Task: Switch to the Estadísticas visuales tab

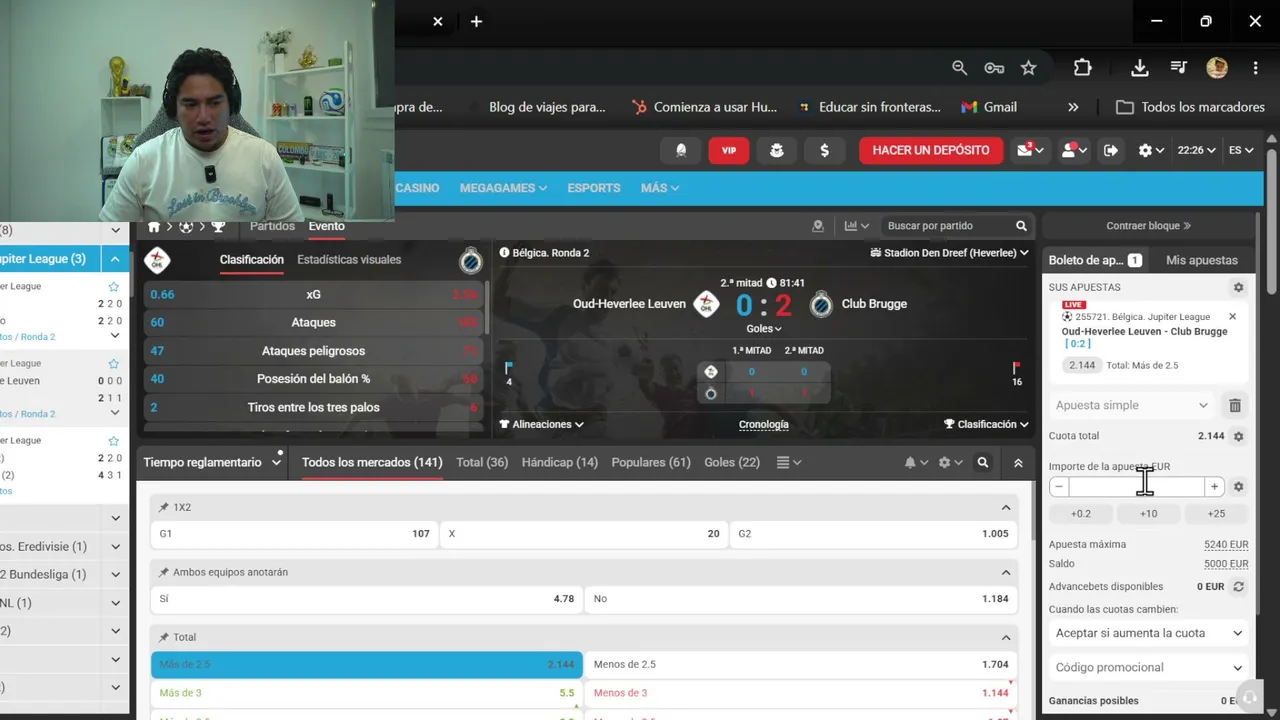Action: click(x=349, y=260)
